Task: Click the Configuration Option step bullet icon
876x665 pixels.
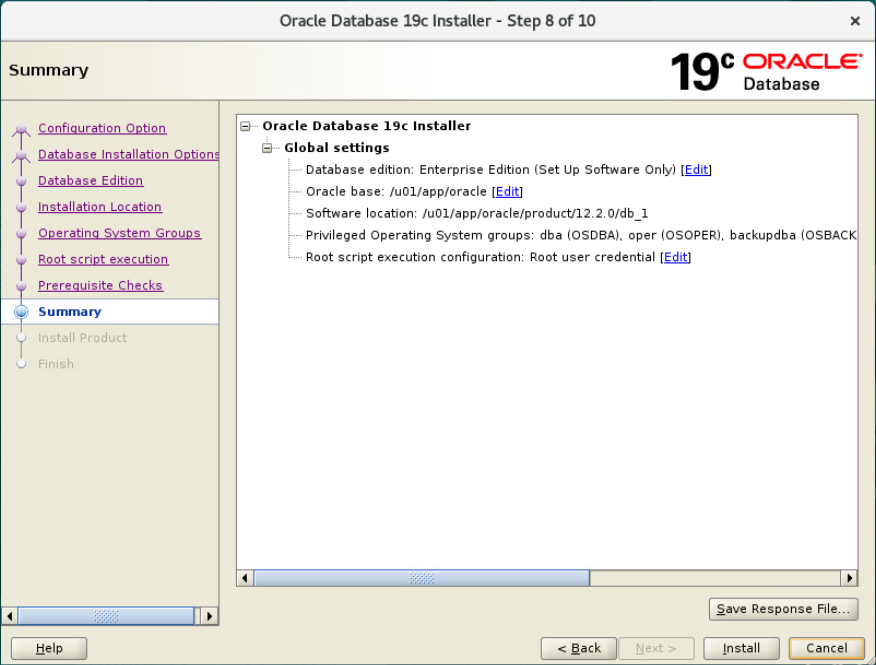Action: click(21, 129)
